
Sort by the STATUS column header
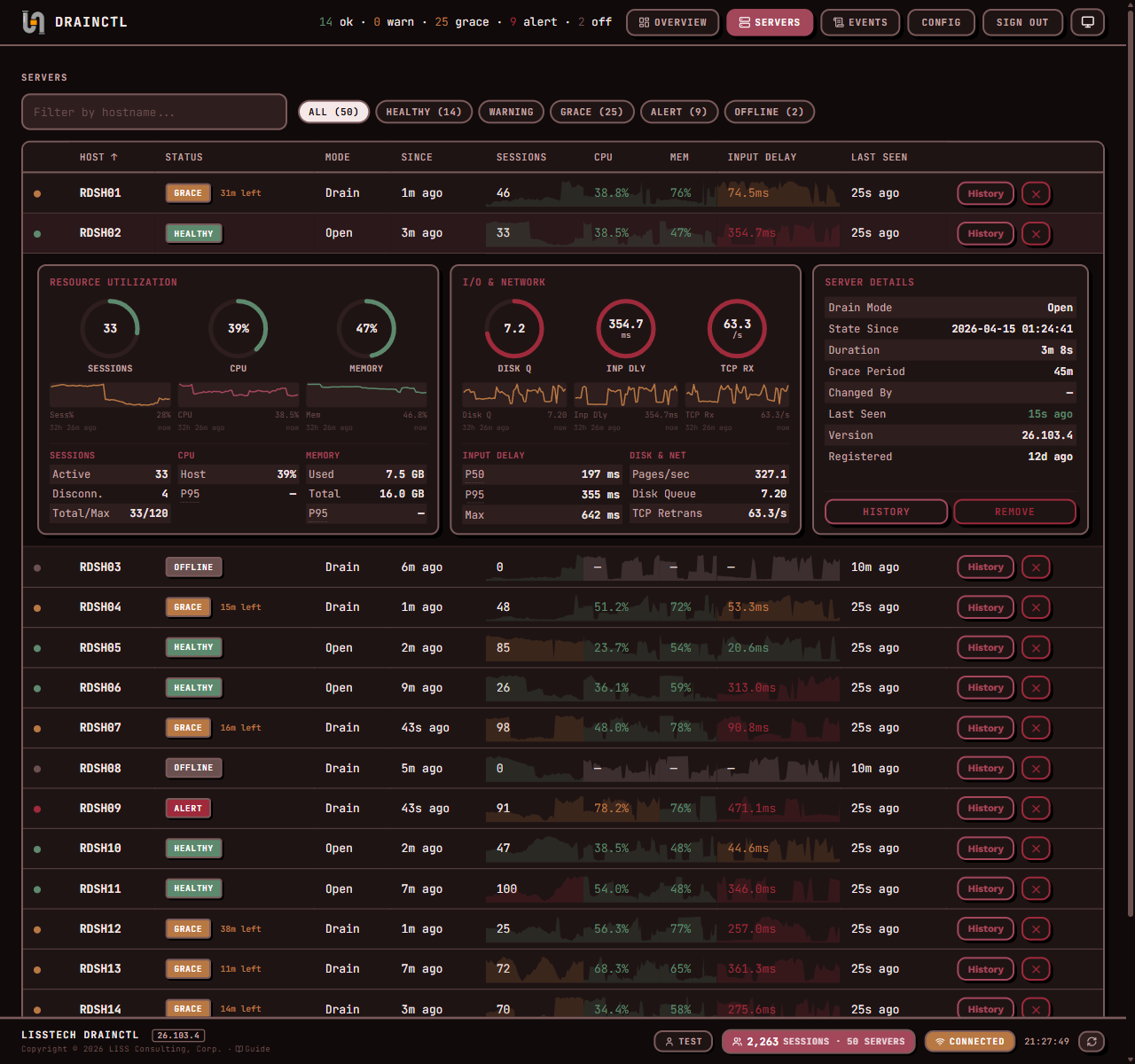pos(184,157)
